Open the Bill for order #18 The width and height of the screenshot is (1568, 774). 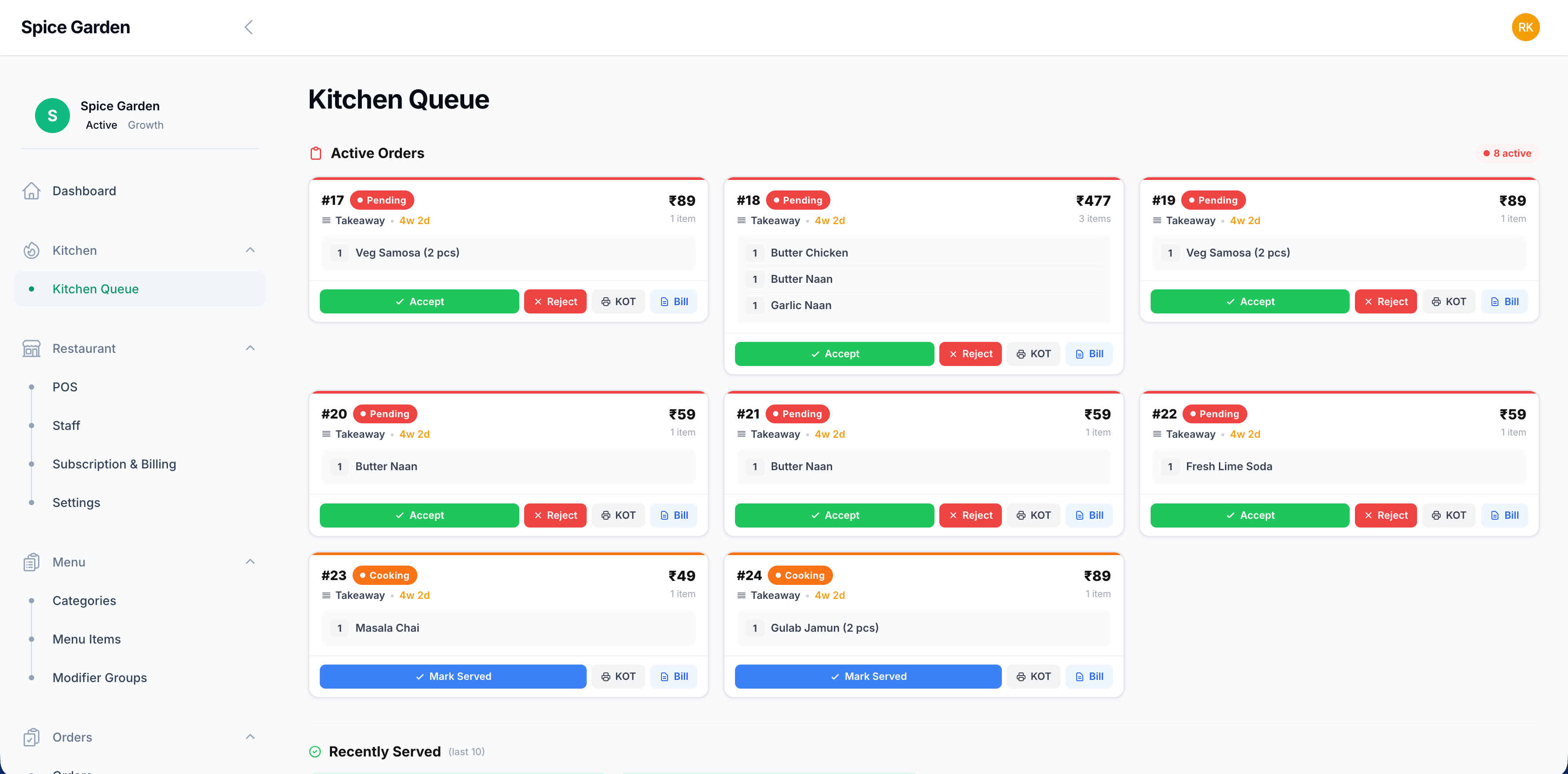click(1089, 353)
